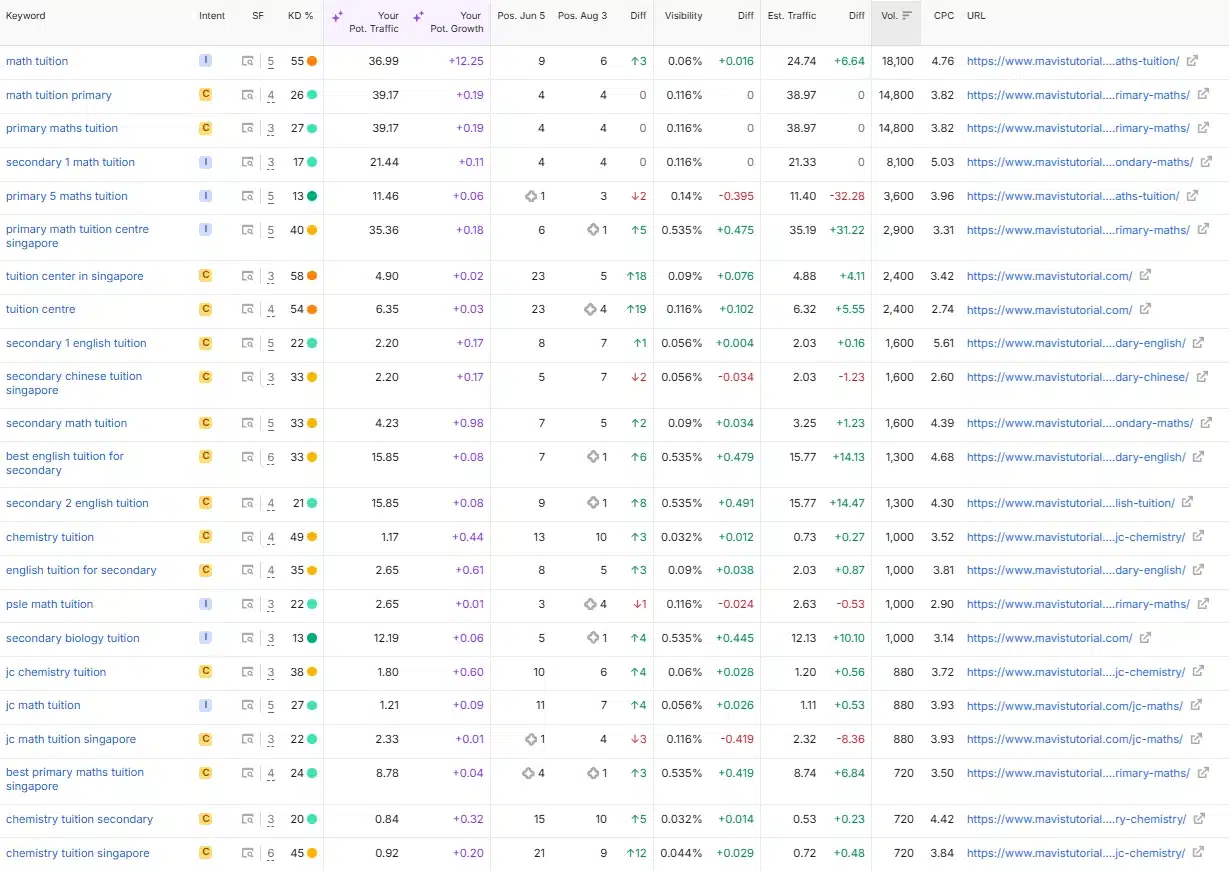
Task: Click volume 18,100 in math tuition row
Action: click(898, 61)
